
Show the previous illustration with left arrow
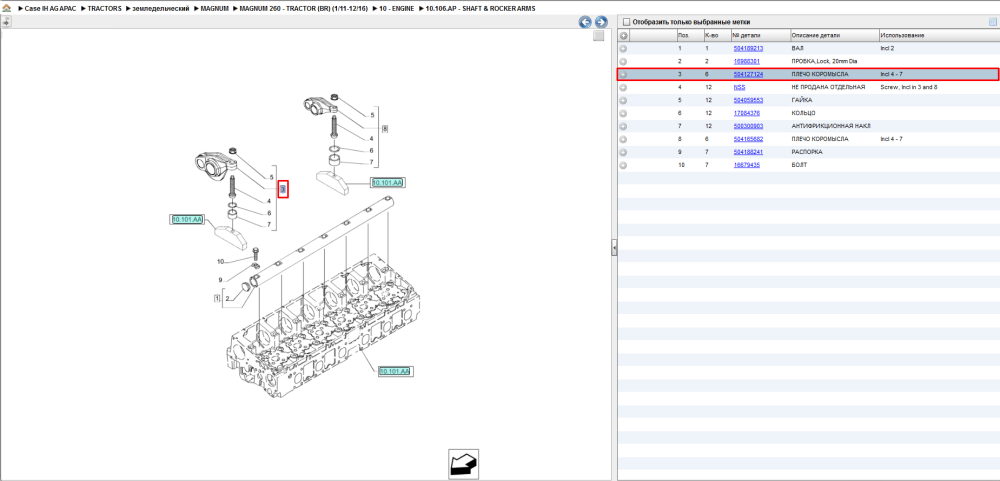click(585, 22)
